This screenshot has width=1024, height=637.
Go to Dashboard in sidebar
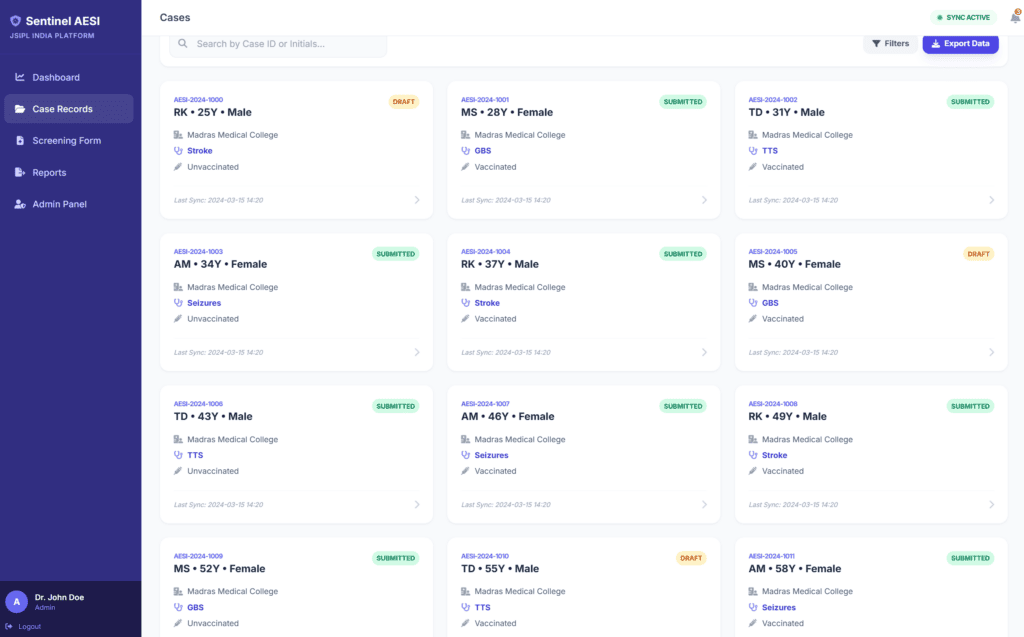(56, 77)
